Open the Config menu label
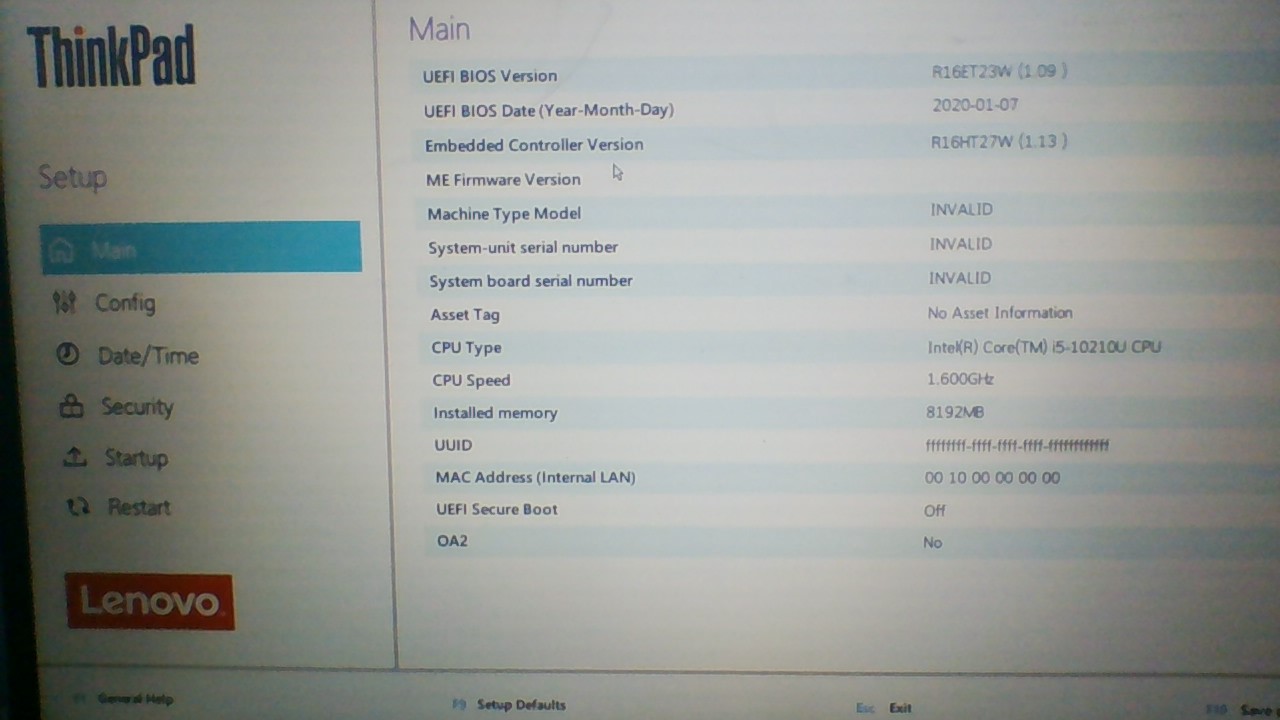 (125, 303)
